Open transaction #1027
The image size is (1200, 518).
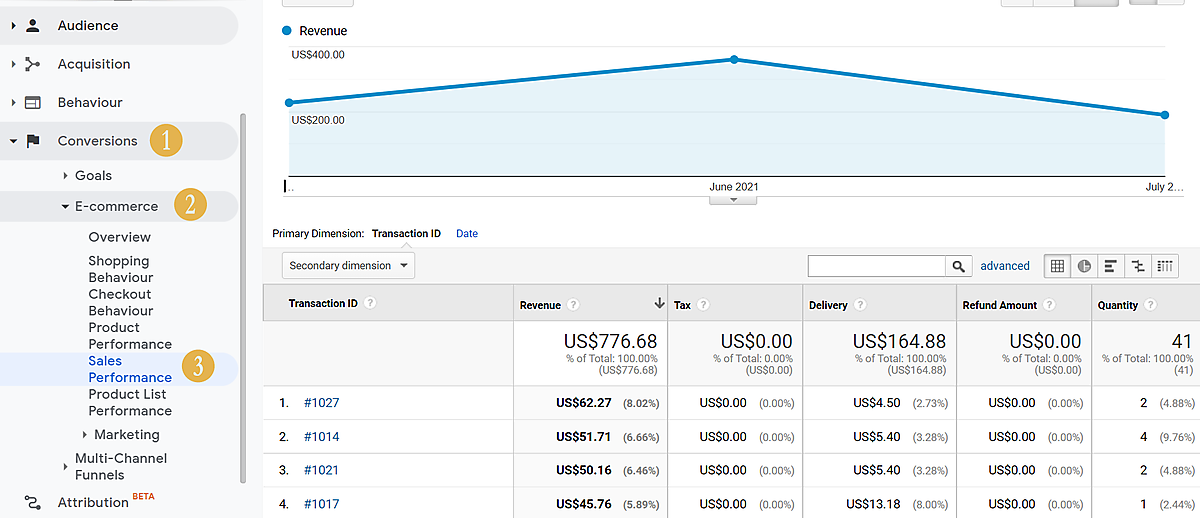(x=321, y=403)
